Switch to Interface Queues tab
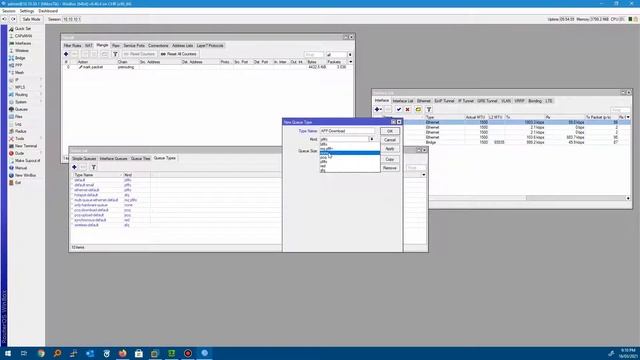This screenshot has height=360, width=640. [x=113, y=158]
